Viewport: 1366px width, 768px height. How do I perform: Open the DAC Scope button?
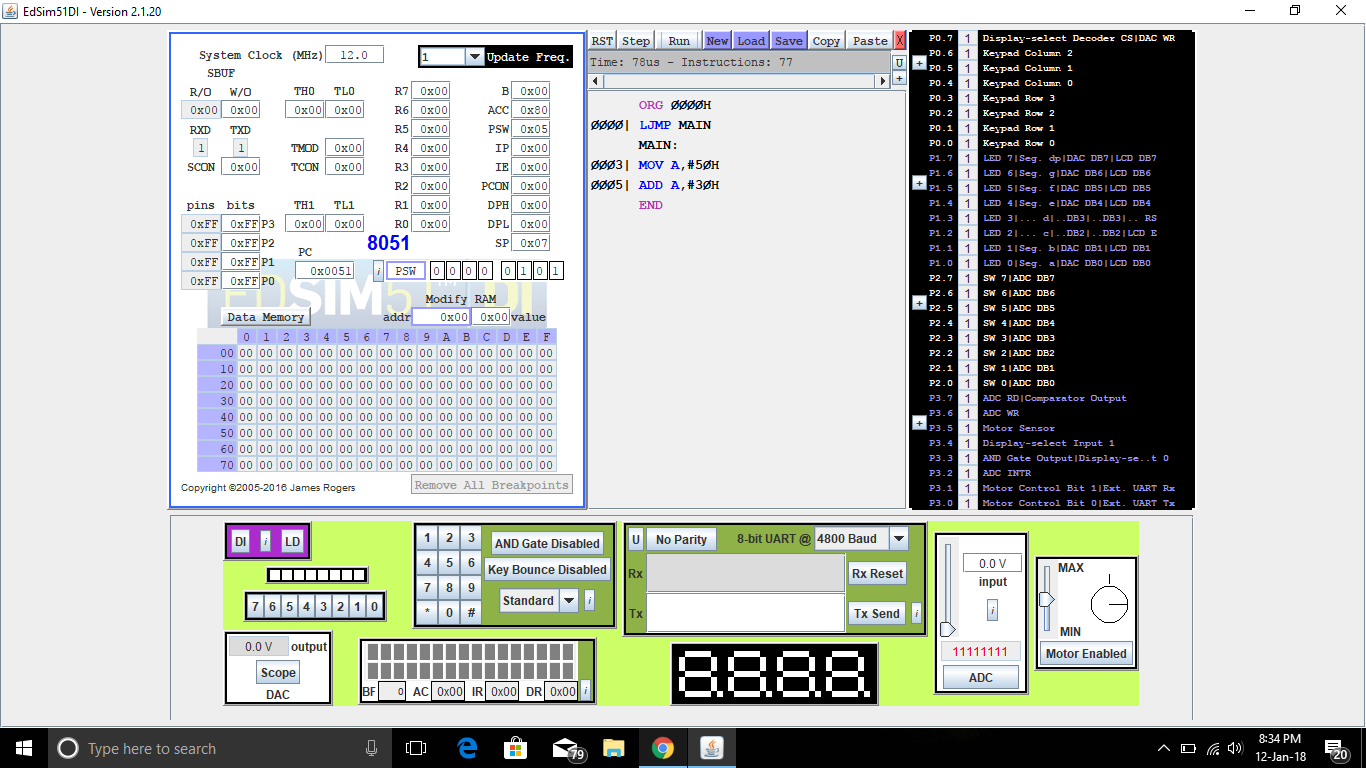click(278, 673)
